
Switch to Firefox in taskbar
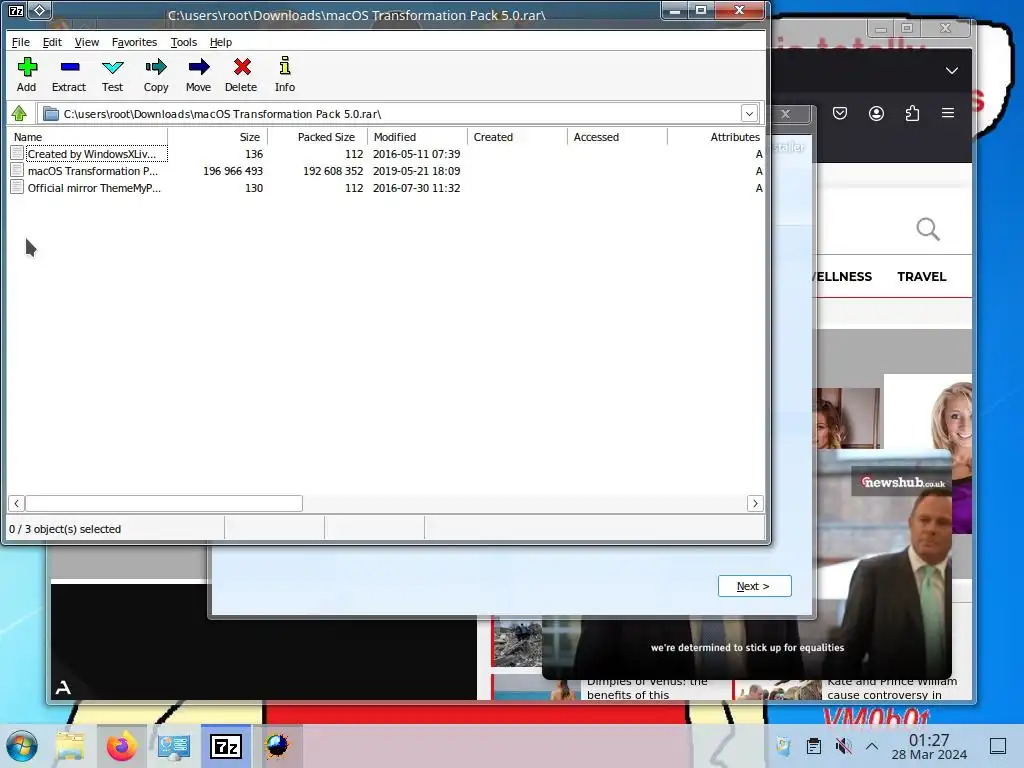[x=121, y=746]
